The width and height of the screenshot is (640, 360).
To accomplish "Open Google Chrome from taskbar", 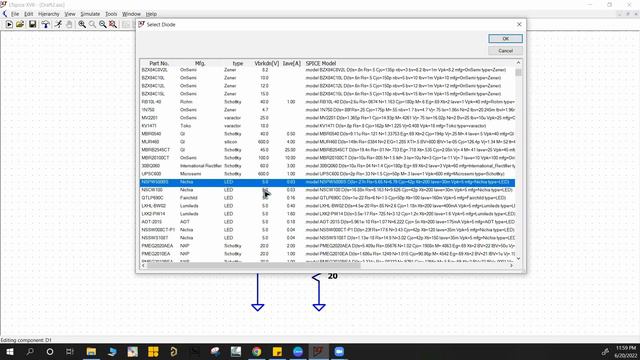I will click(256, 351).
